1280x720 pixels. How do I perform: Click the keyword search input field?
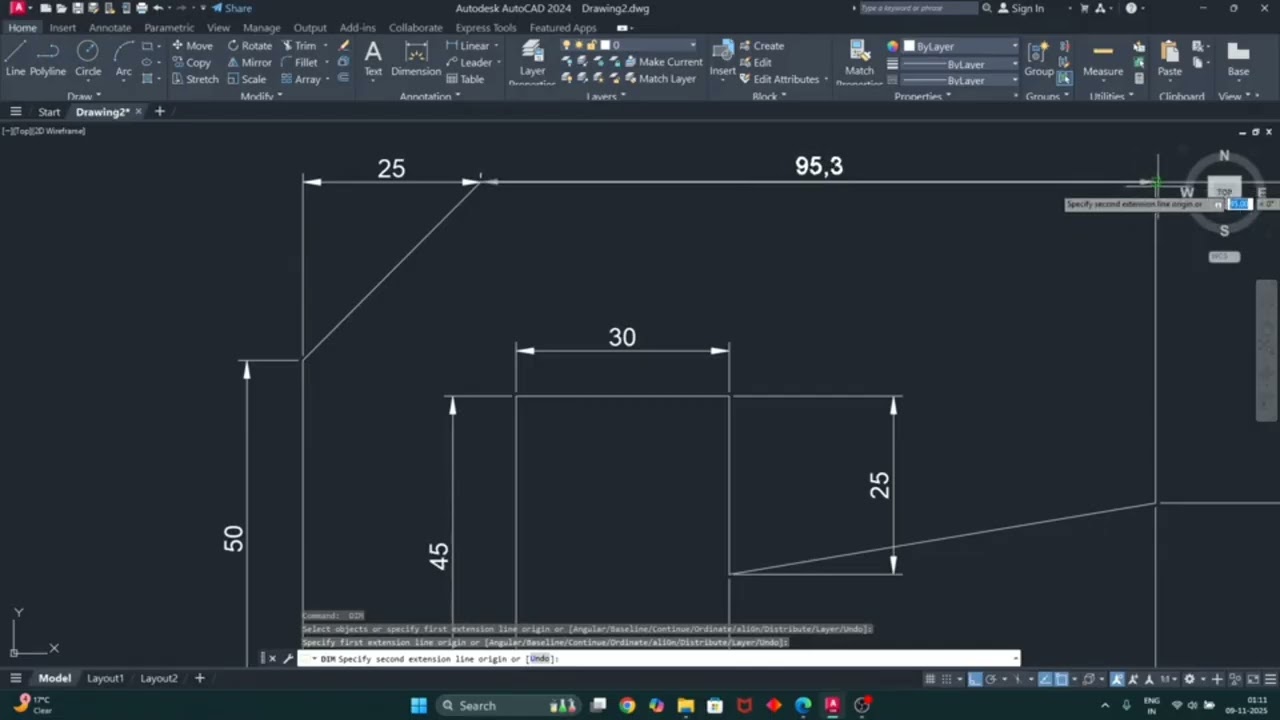[x=918, y=8]
